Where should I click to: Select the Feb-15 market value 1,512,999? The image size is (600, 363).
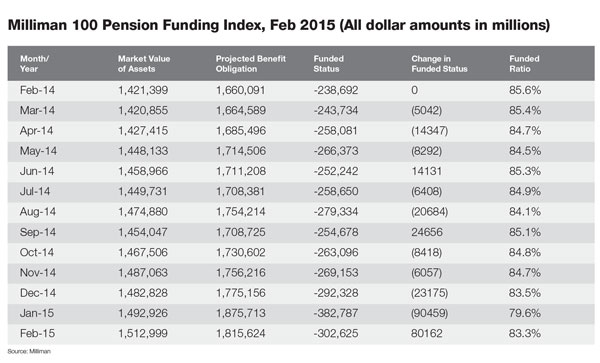point(143,333)
